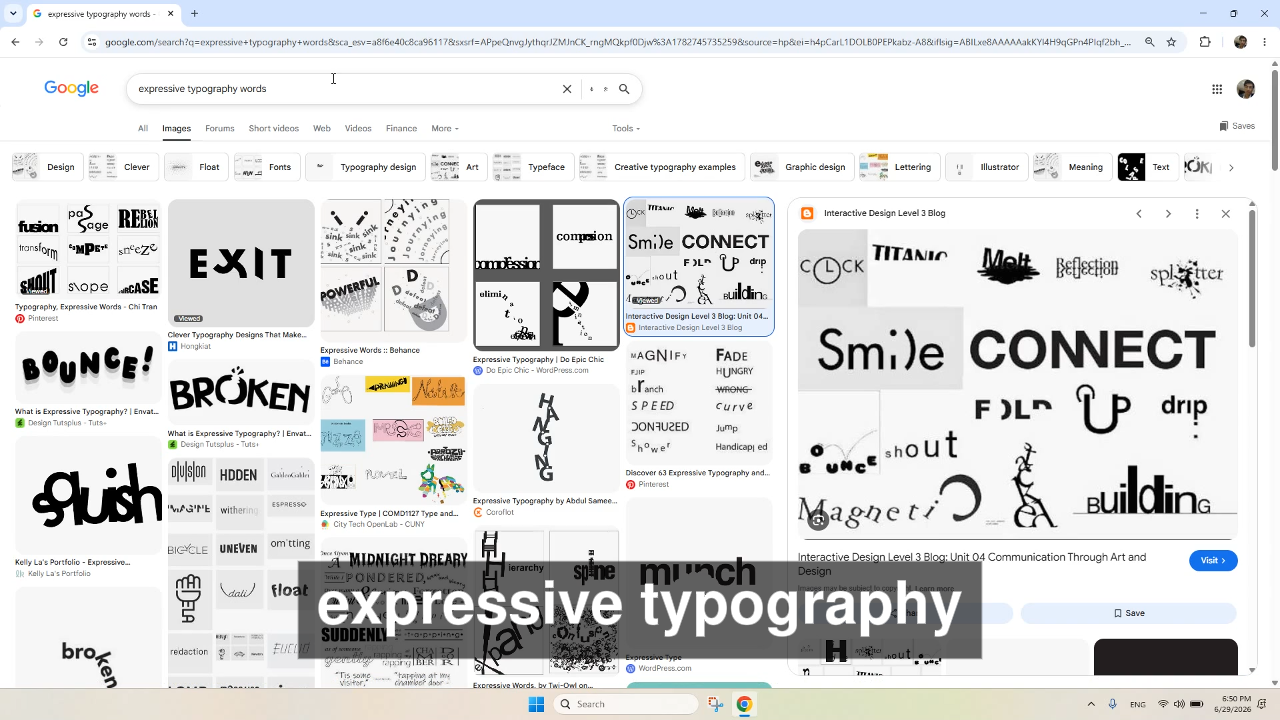Select the Meaning filter chip
This screenshot has height=720, width=1280.
pos(1071,167)
